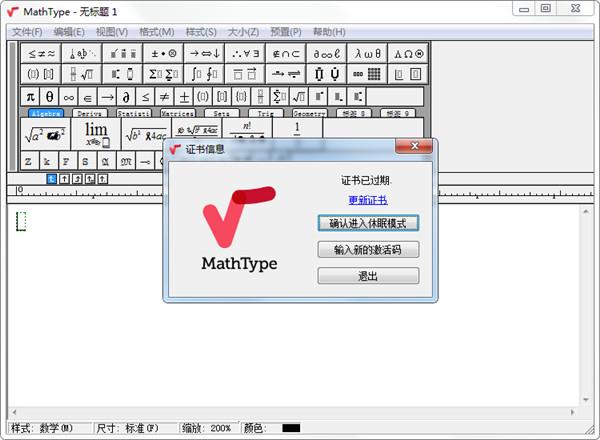Open the operator symbols palette (±•⊗)
Viewport: 600px width, 440px height.
(163, 54)
